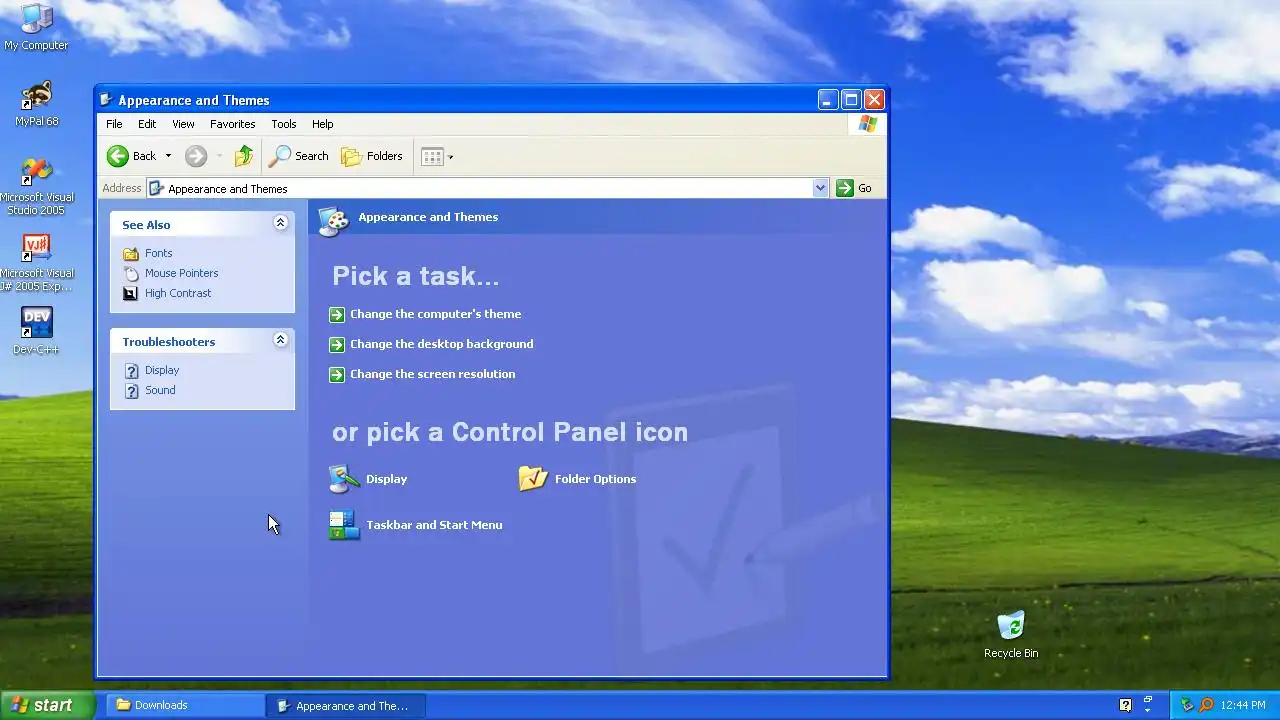
Task: Click the Start button
Action: [x=47, y=705]
